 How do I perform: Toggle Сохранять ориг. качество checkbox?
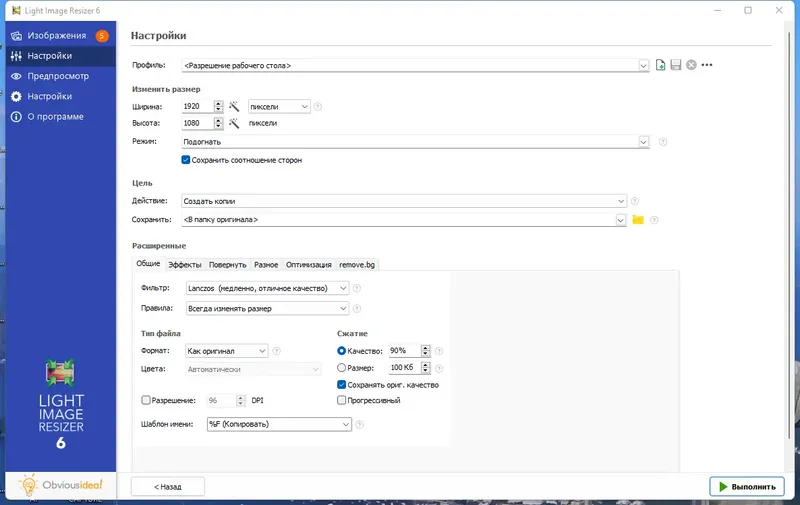pyautogui.click(x=341, y=385)
